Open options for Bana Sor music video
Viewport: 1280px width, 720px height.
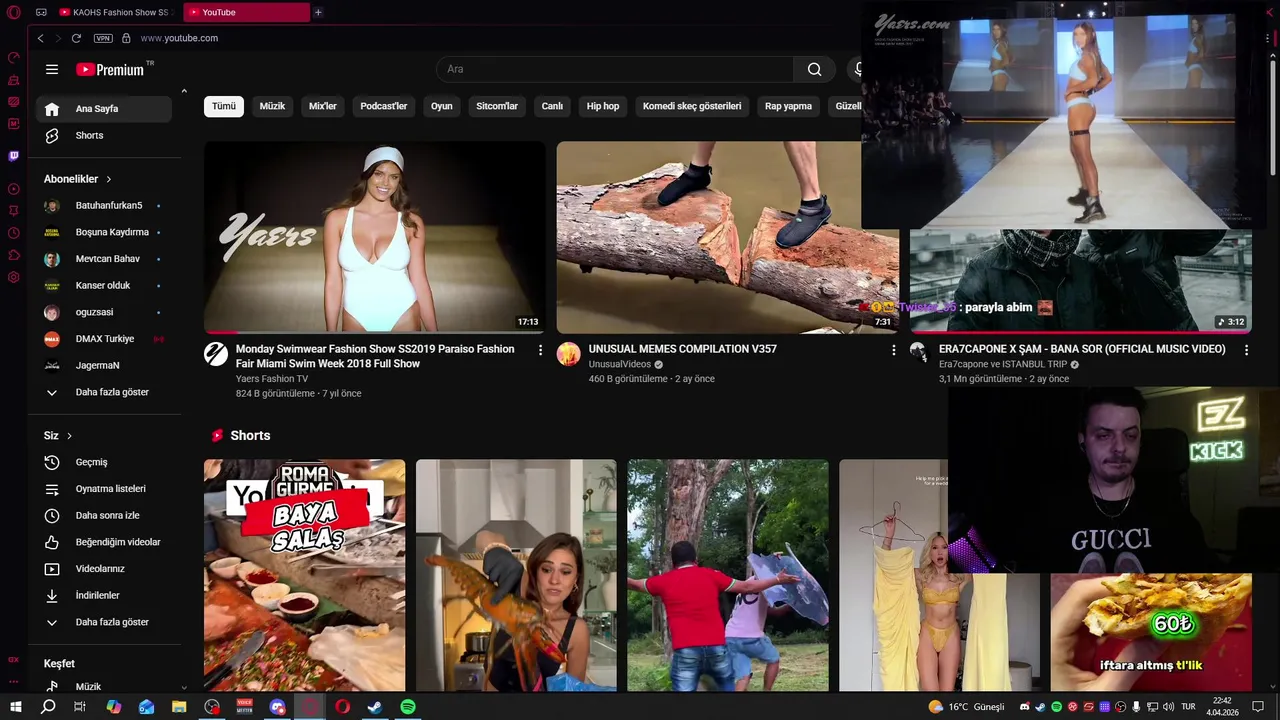click(1246, 350)
